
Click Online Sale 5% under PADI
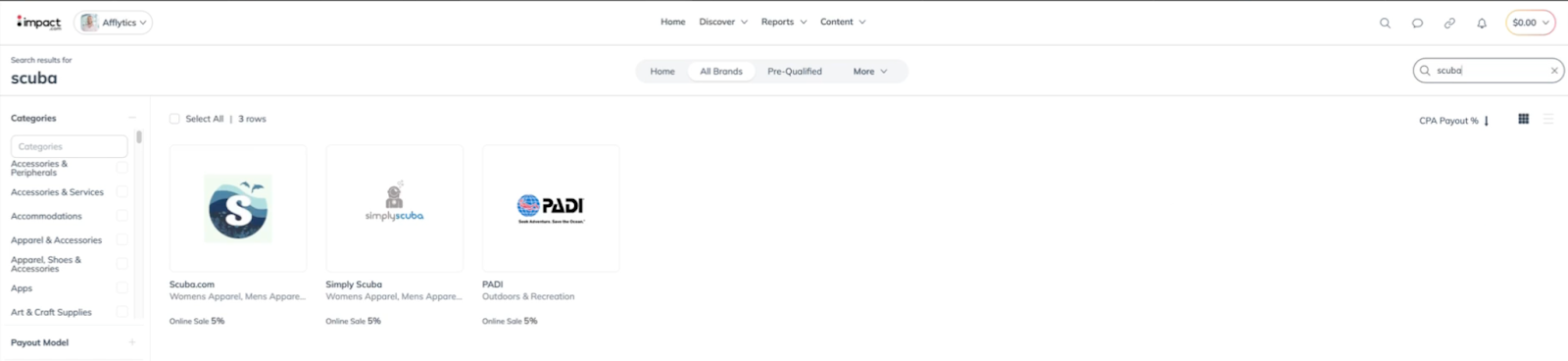[510, 321]
